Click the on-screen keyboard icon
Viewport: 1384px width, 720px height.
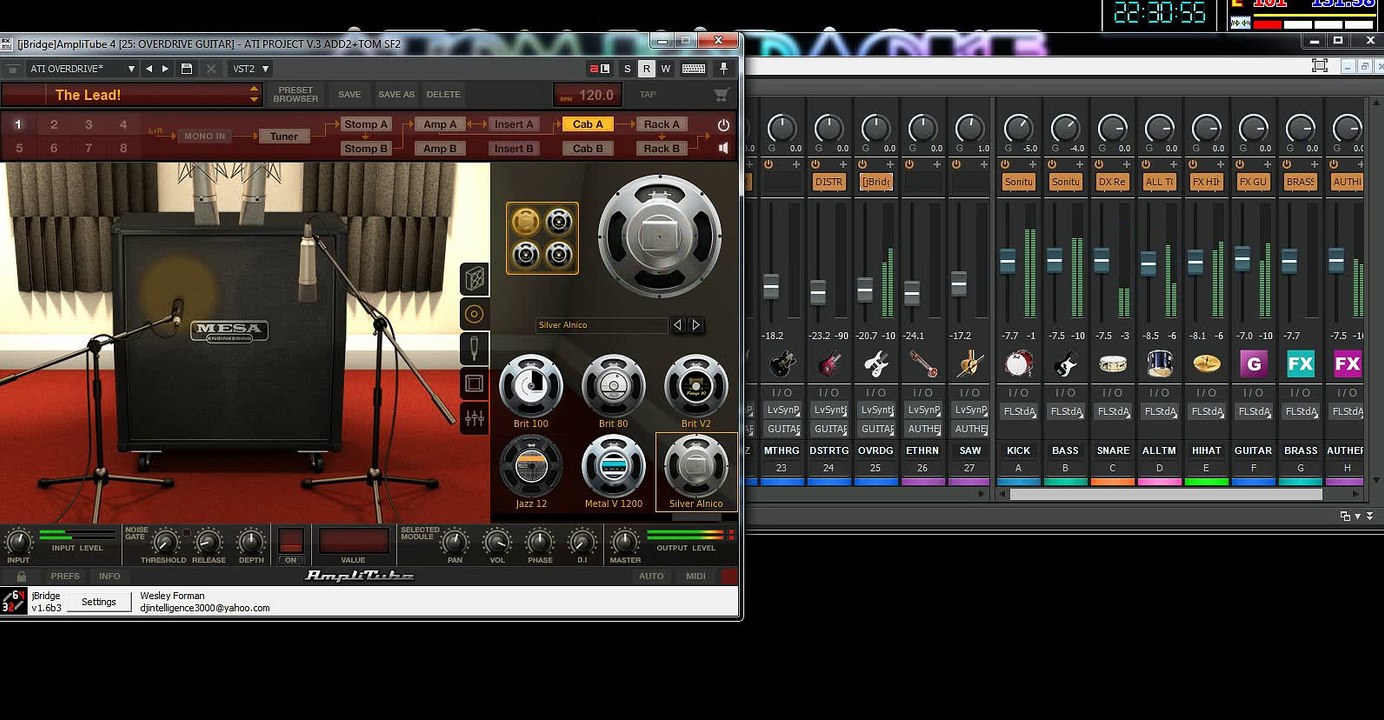coord(693,69)
